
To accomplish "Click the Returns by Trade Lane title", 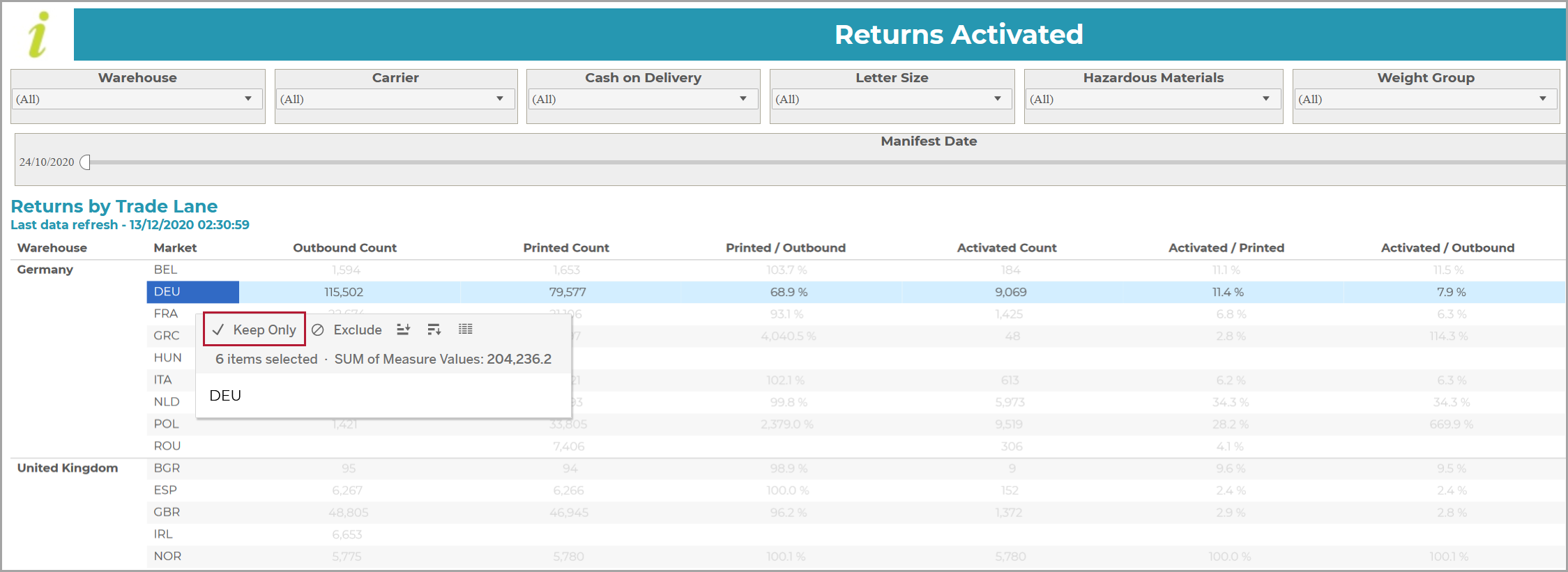I will click(114, 206).
